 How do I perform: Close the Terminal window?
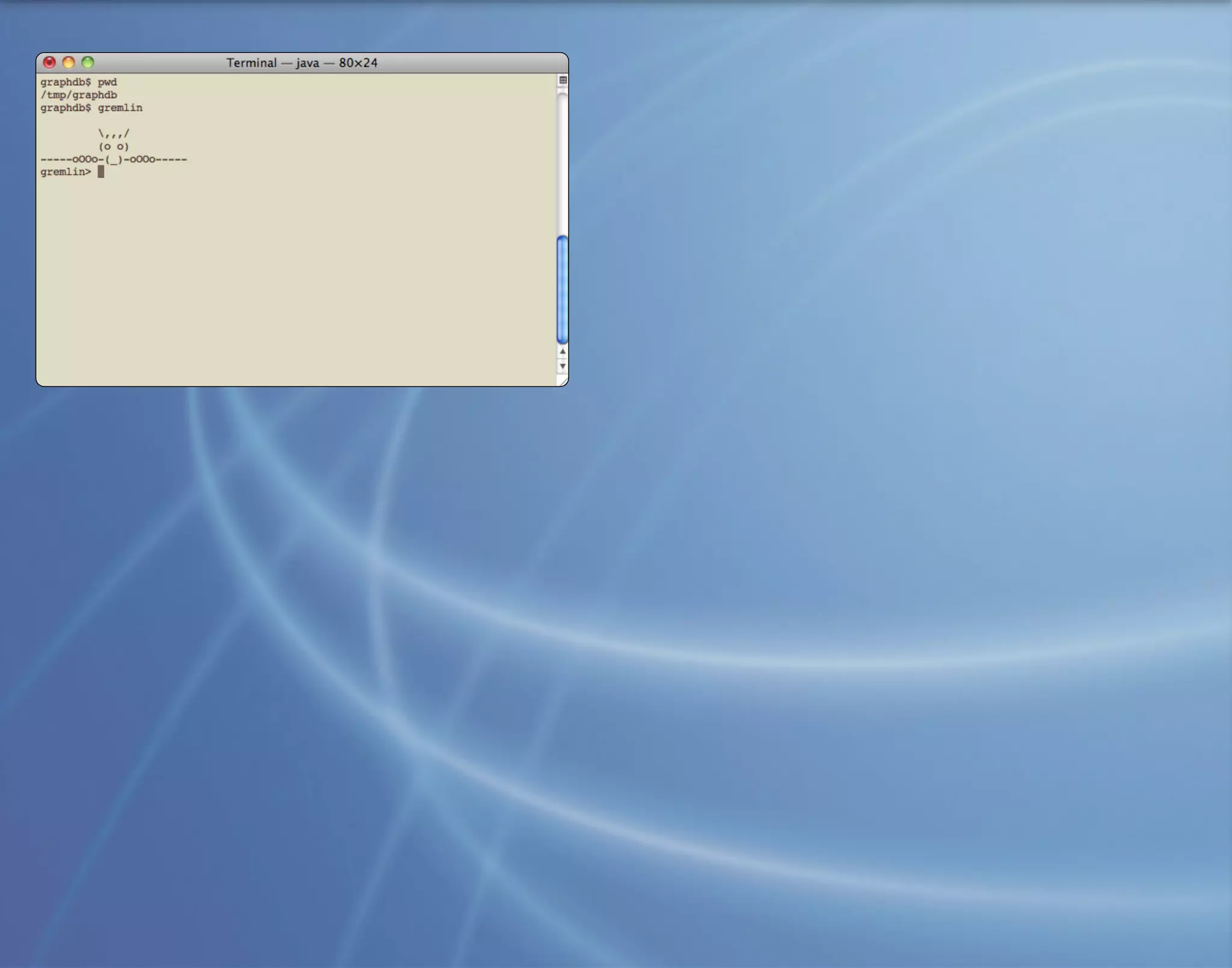point(49,63)
